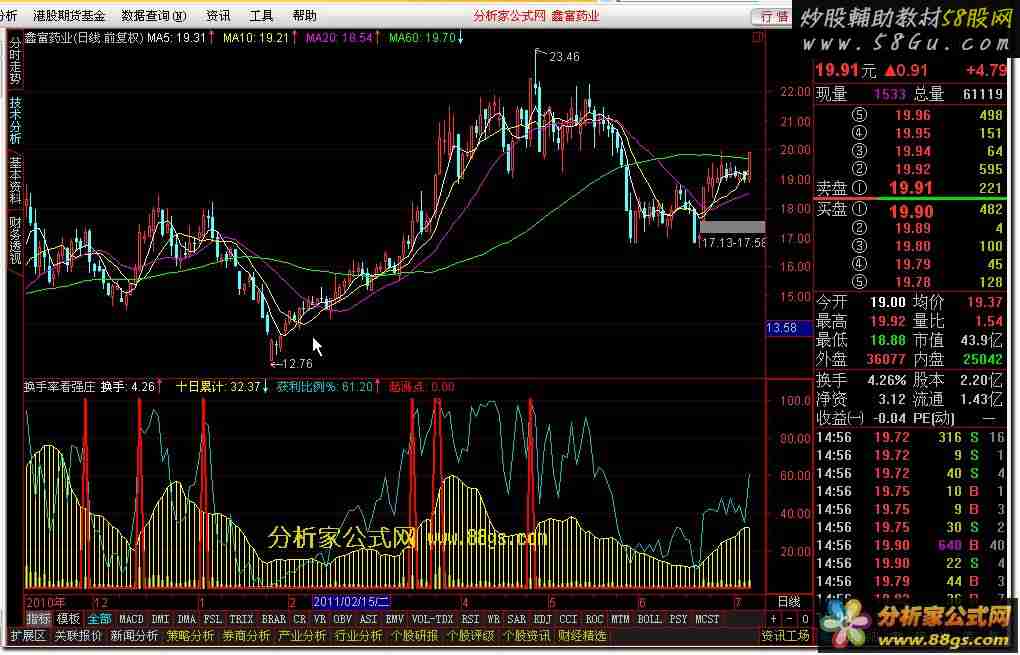Choose the SAR indicator
The image size is (1020, 655).
[517, 619]
